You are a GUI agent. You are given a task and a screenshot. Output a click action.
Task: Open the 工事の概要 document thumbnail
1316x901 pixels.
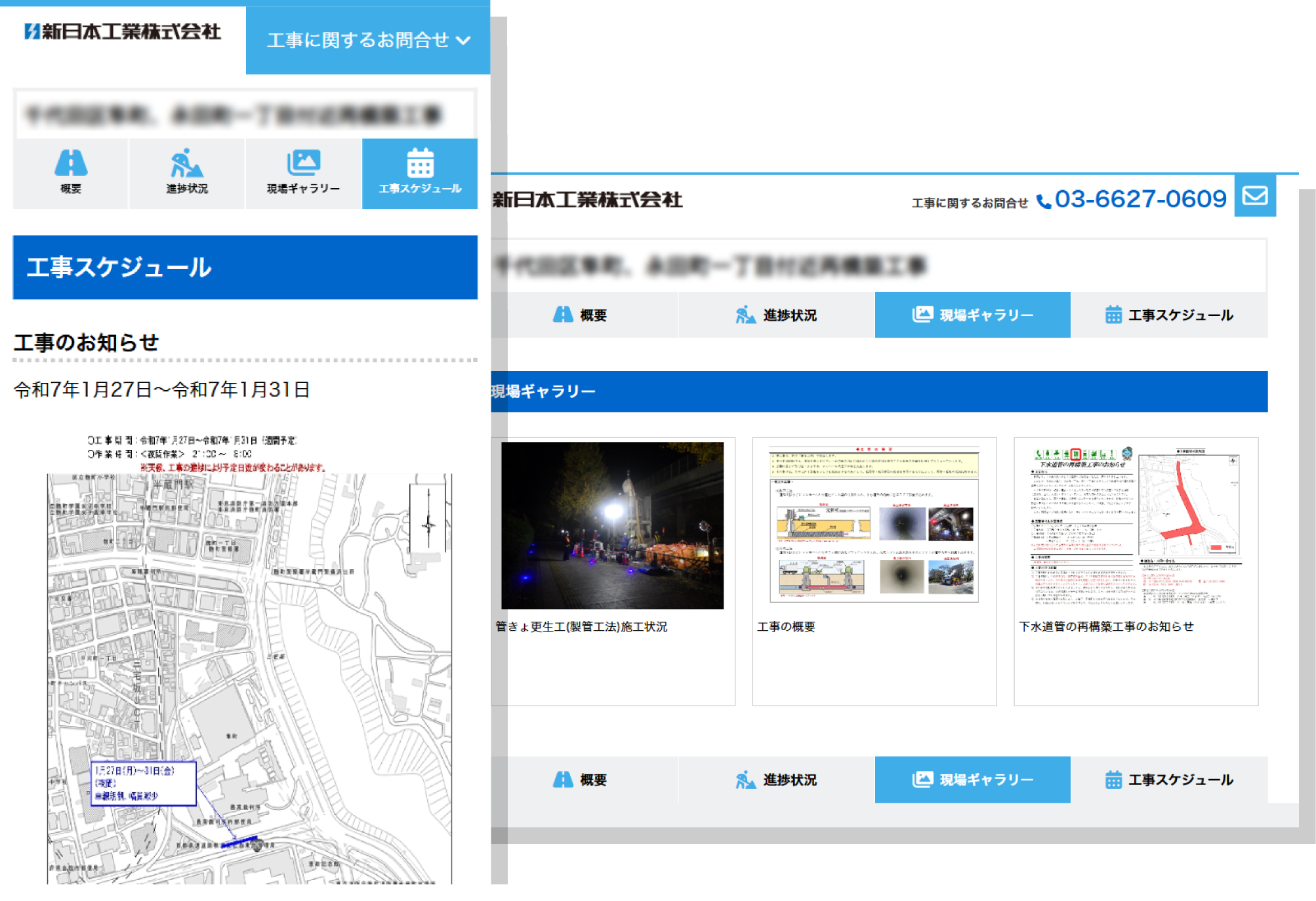pos(874,525)
